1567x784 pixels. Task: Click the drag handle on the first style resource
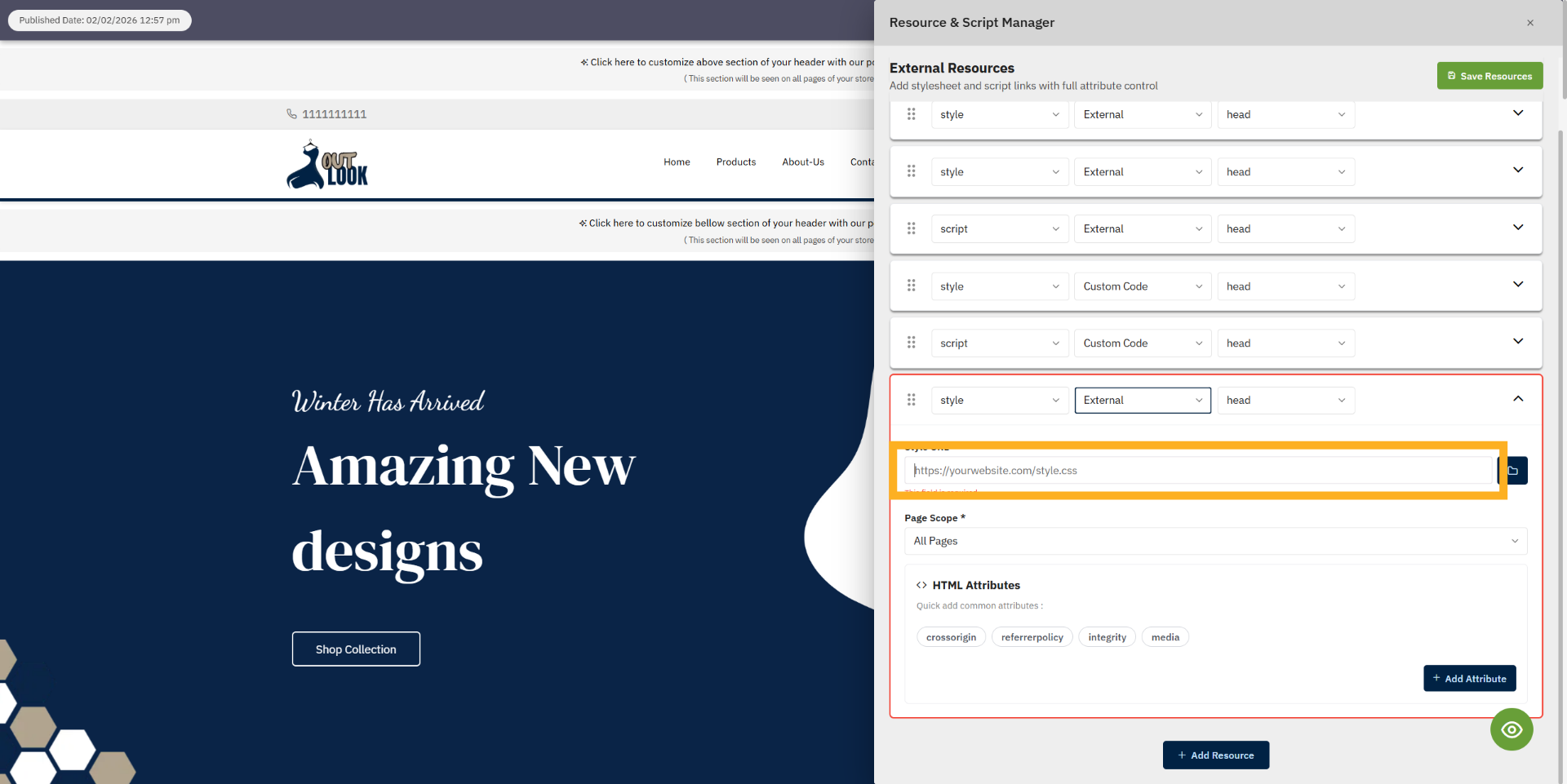pos(912,114)
